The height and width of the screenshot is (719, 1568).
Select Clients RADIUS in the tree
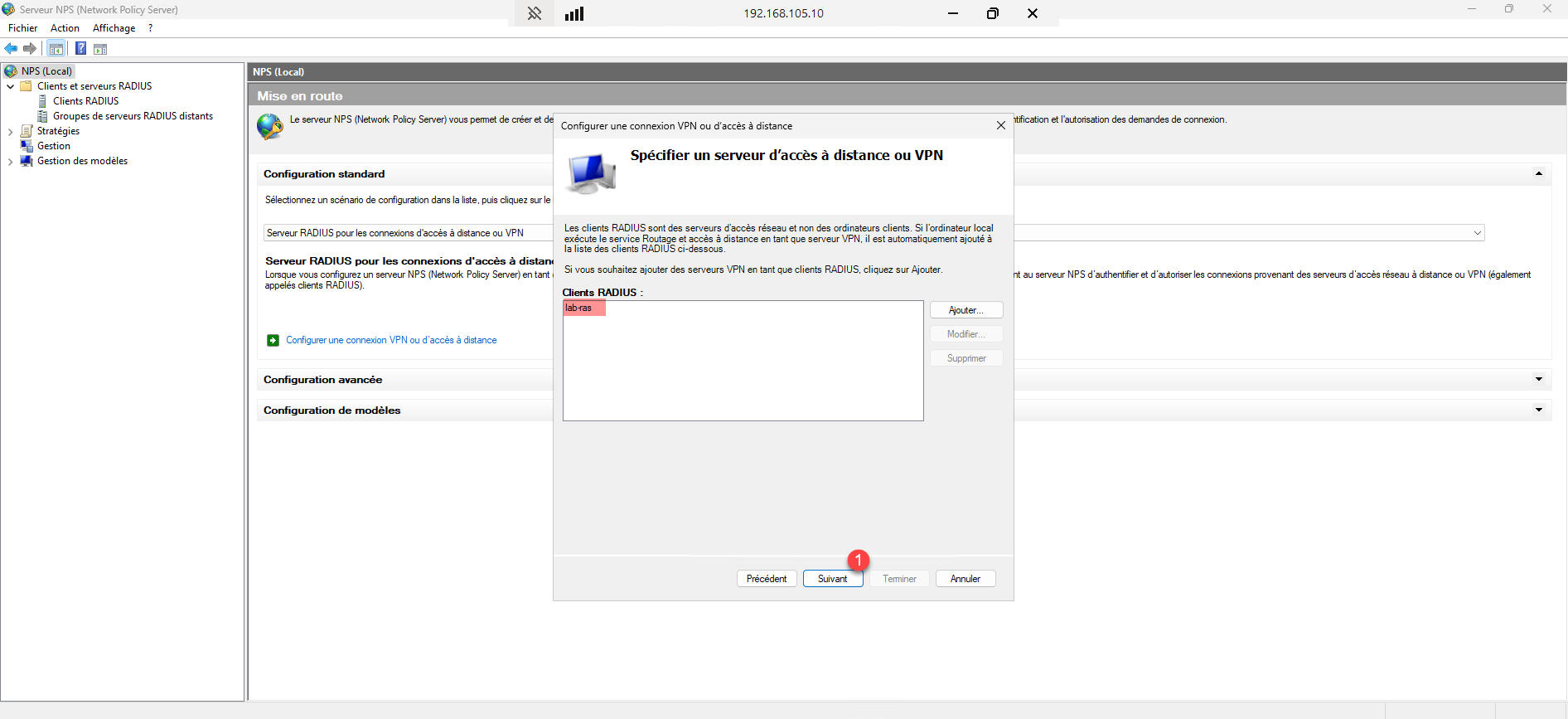point(85,101)
